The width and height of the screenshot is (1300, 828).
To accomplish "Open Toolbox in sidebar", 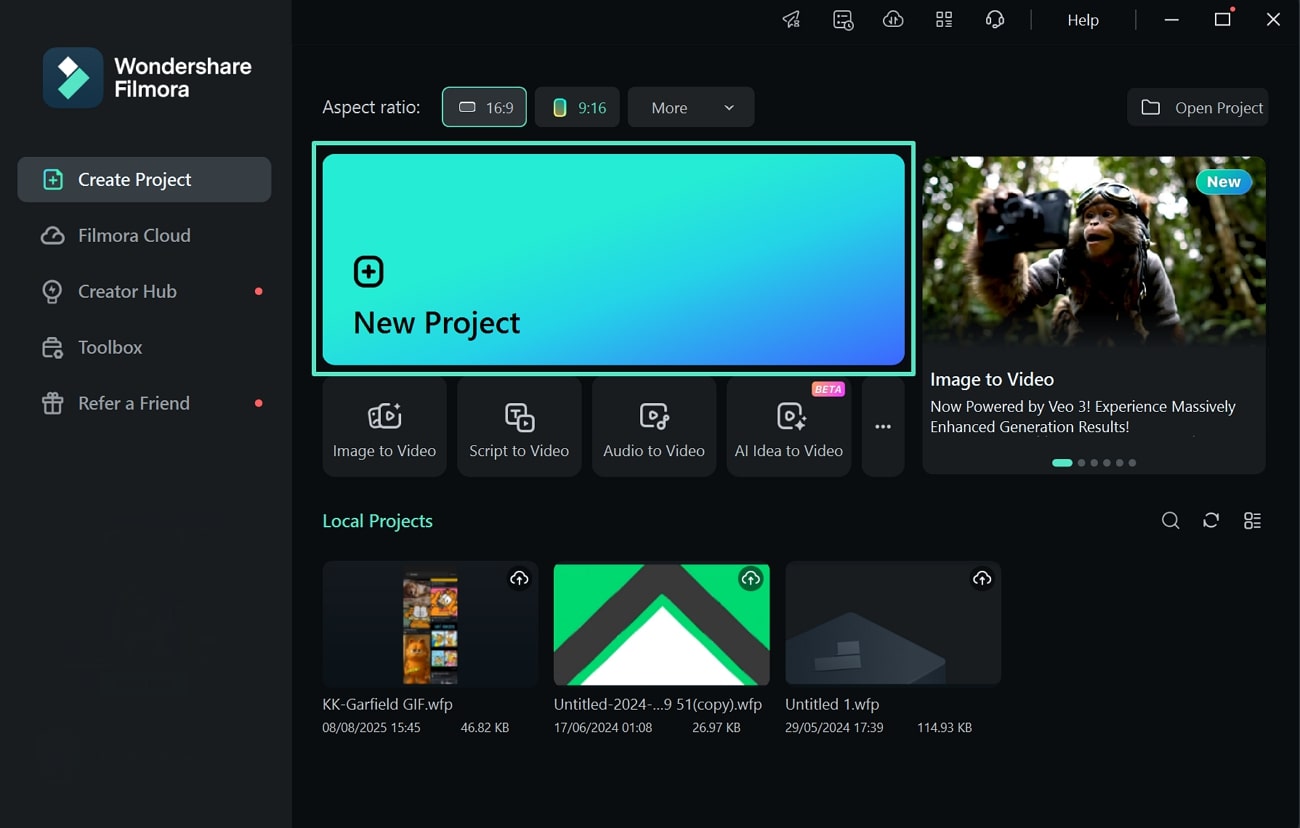I will (144, 348).
